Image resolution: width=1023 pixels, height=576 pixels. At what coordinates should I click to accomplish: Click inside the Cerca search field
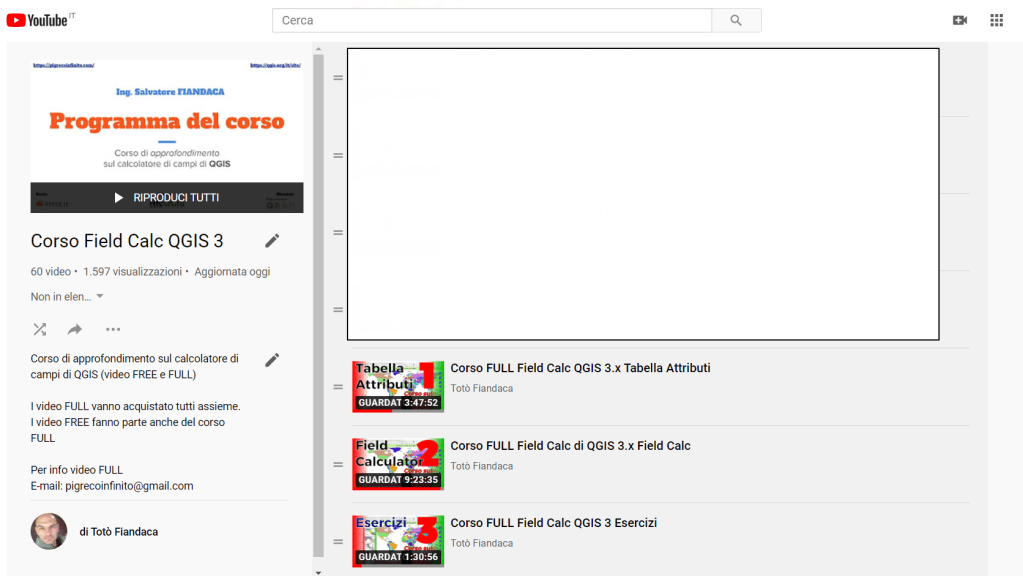click(x=491, y=20)
